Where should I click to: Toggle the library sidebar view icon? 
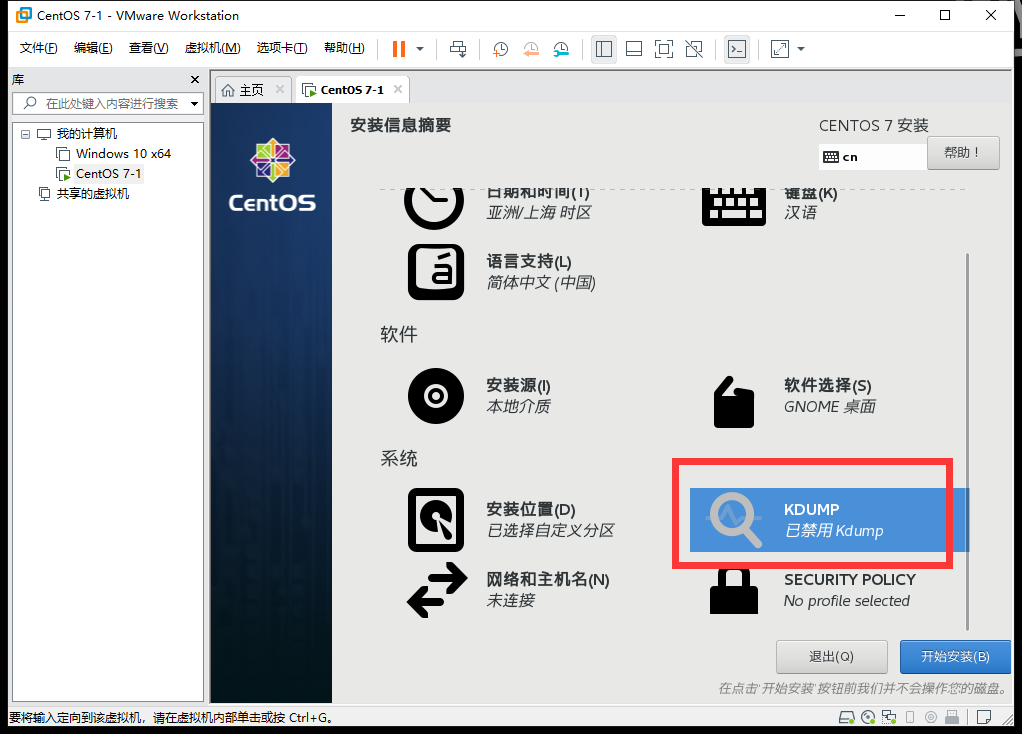pyautogui.click(x=604, y=49)
